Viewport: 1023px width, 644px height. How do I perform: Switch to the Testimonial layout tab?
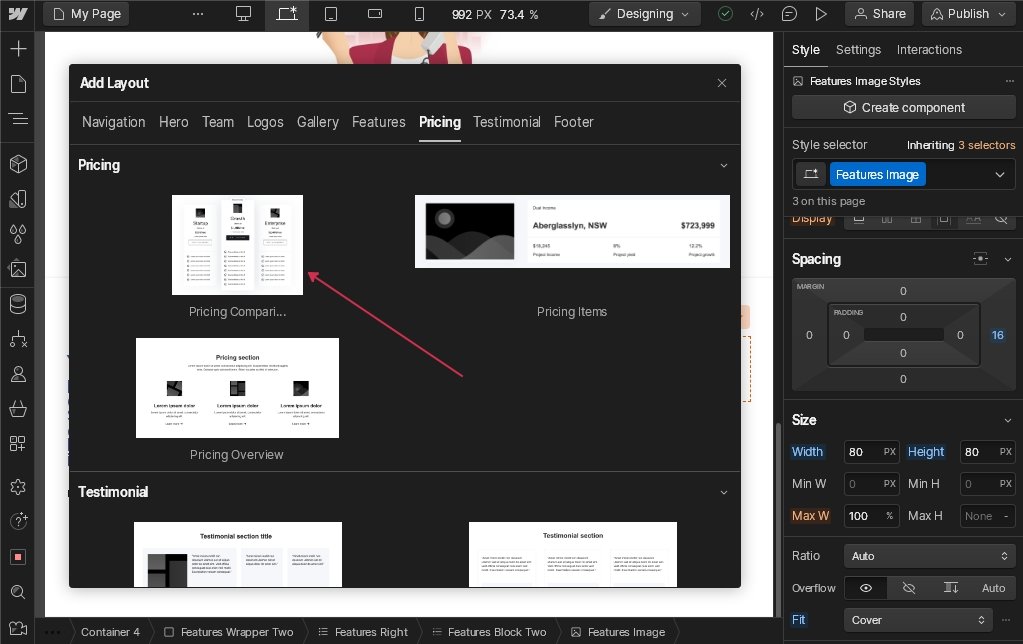pyautogui.click(x=506, y=122)
